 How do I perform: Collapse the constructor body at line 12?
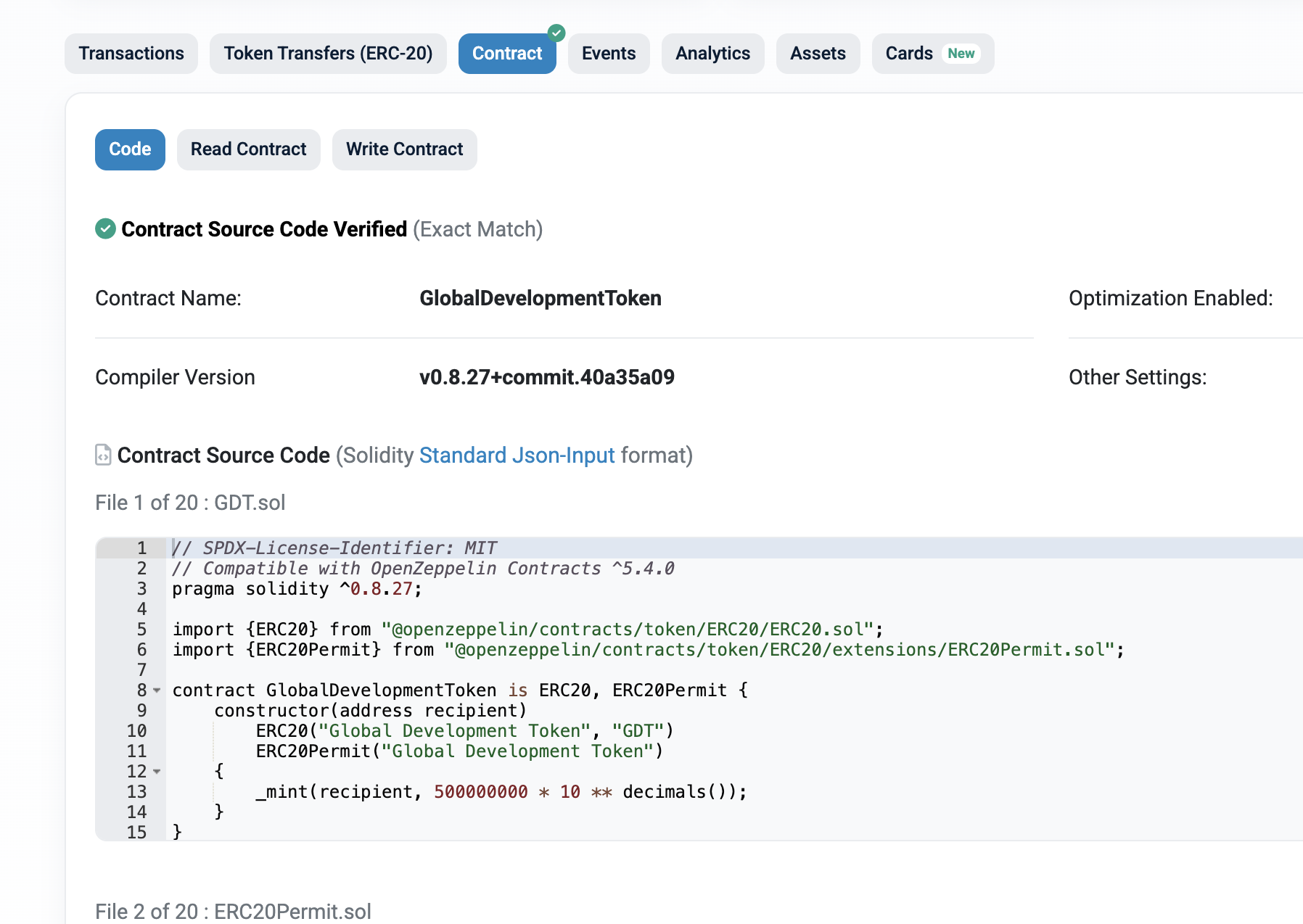(x=157, y=772)
